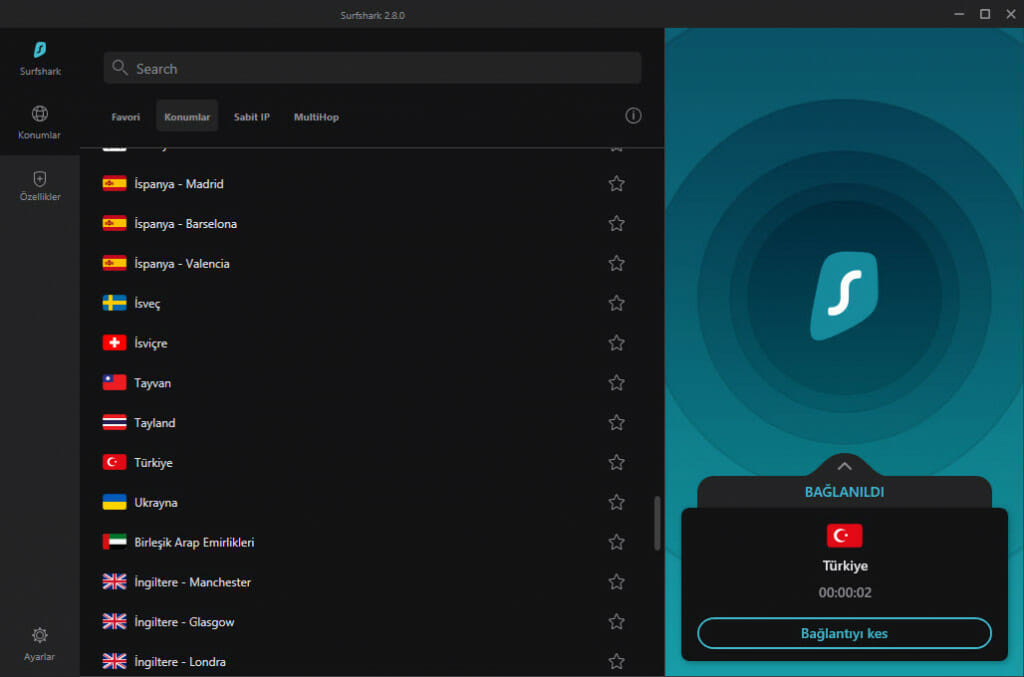Click the Taiwan flag icon
The image size is (1024, 677).
coord(114,383)
